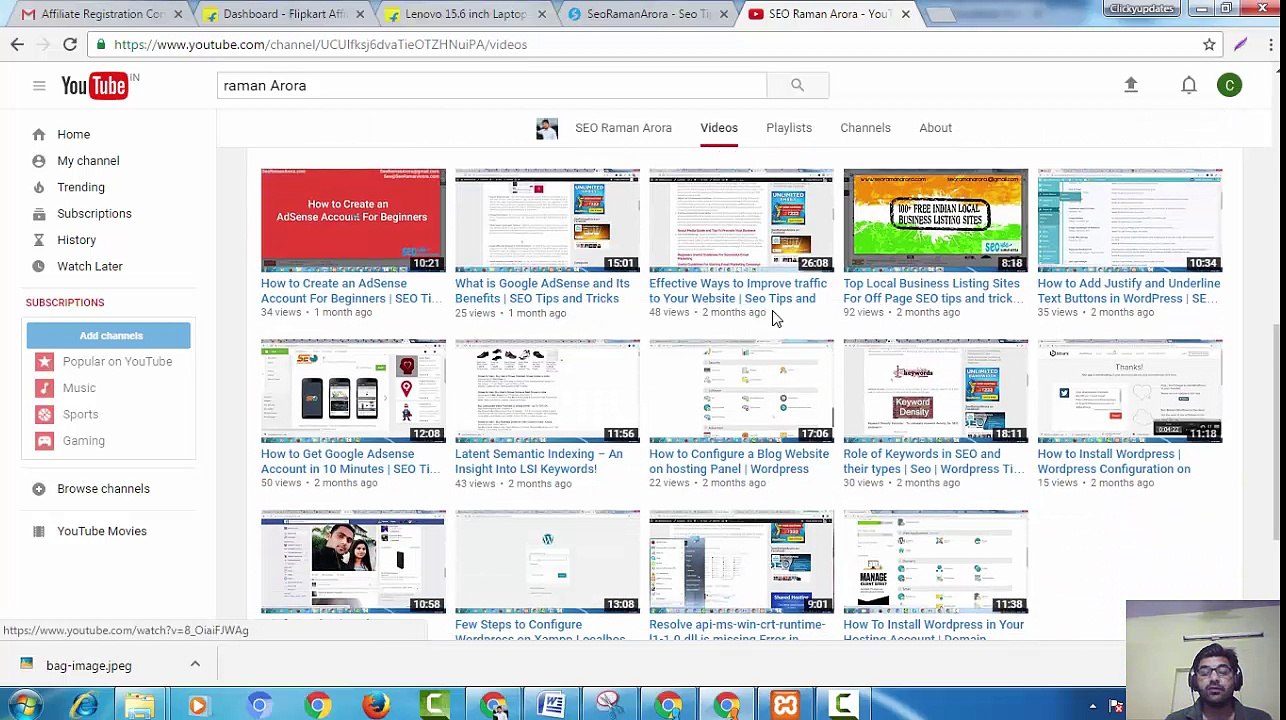Open Popular on YouTube subscription
Viewport: 1286px width, 720px height.
click(x=117, y=362)
